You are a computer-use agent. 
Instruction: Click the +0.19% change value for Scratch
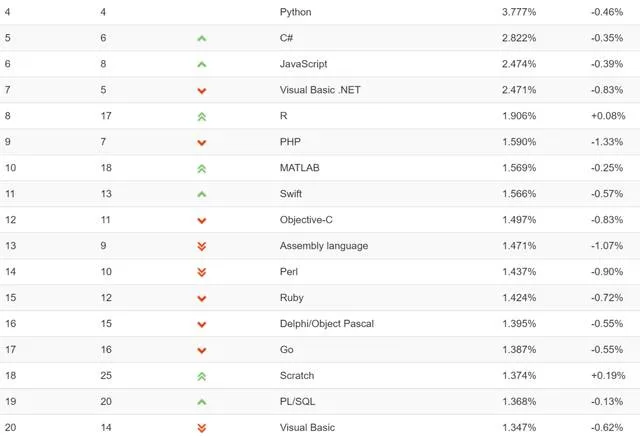click(608, 376)
